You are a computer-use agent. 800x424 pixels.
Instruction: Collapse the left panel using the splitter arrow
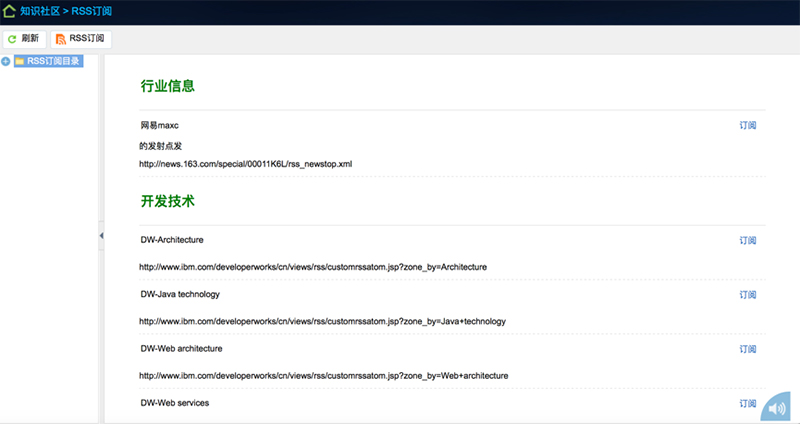[101, 235]
